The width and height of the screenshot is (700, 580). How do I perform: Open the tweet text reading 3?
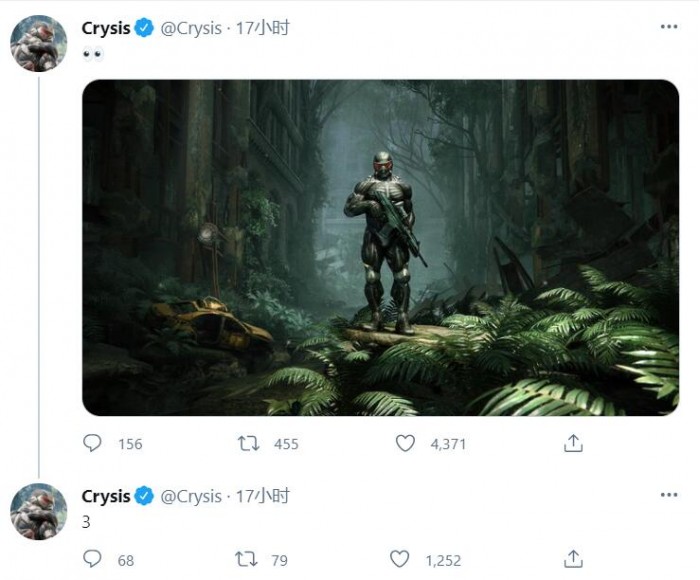[x=86, y=521]
